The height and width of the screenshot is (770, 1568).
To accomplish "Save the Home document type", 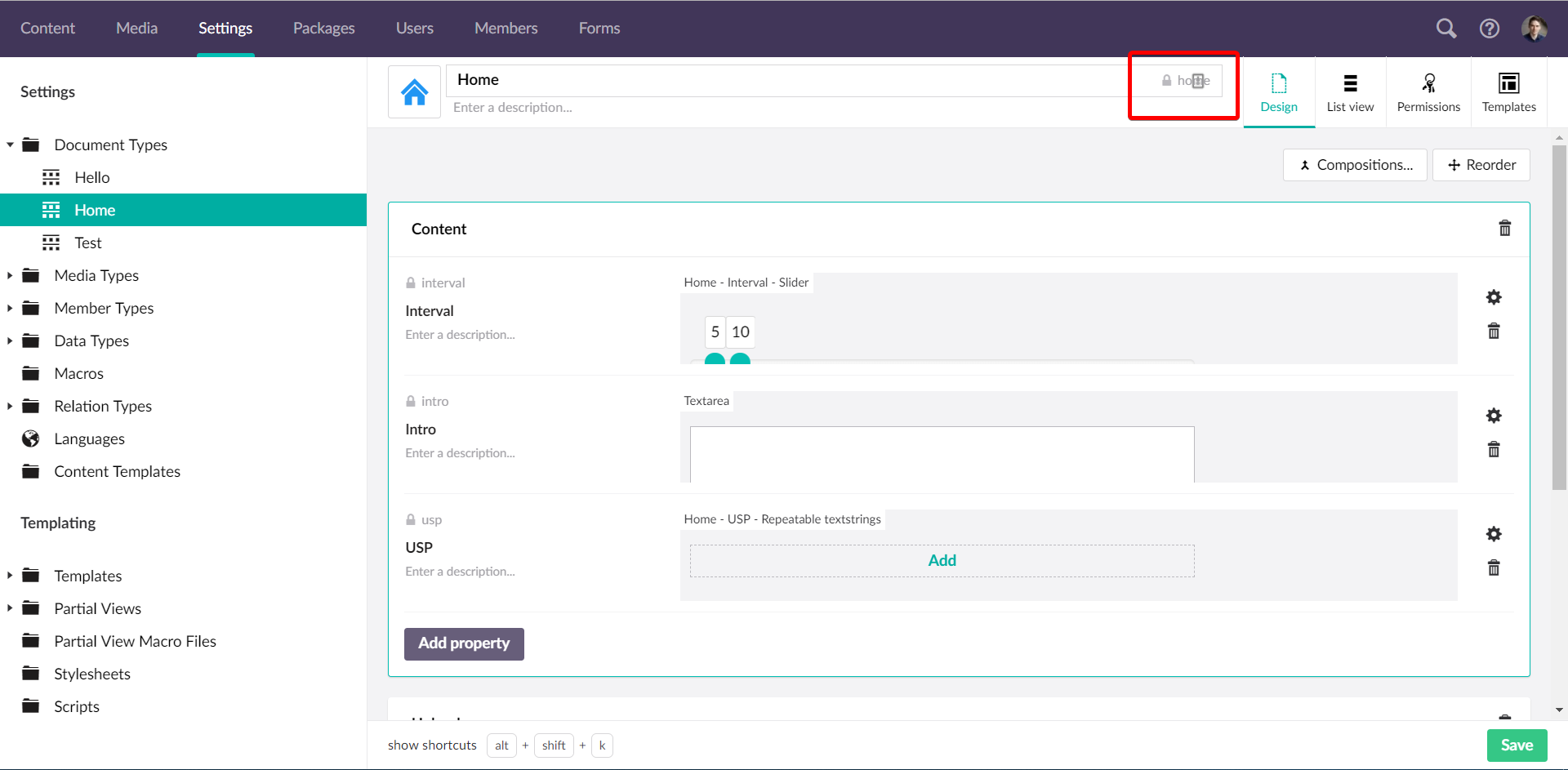I will pos(1517,745).
